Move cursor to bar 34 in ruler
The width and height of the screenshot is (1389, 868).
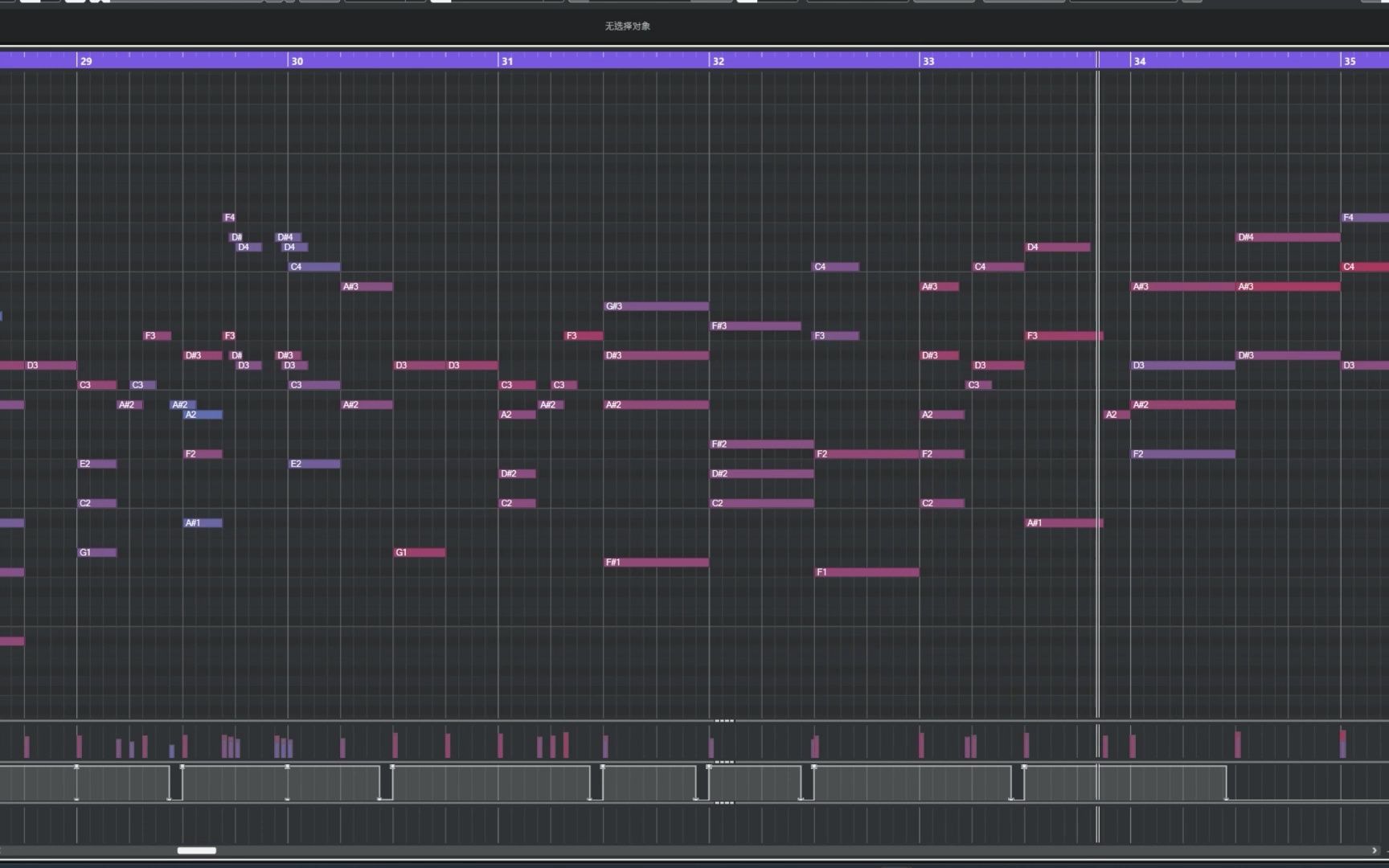(1139, 61)
